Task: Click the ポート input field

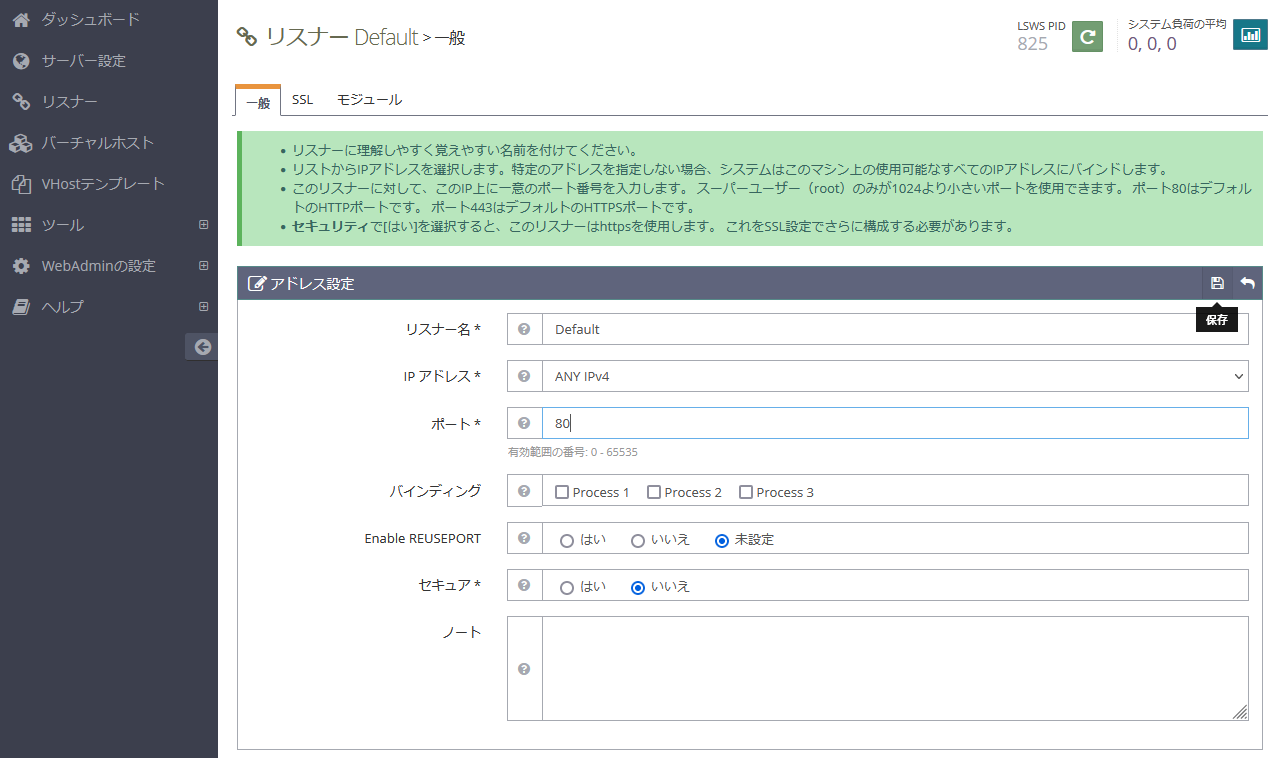Action: coord(895,423)
